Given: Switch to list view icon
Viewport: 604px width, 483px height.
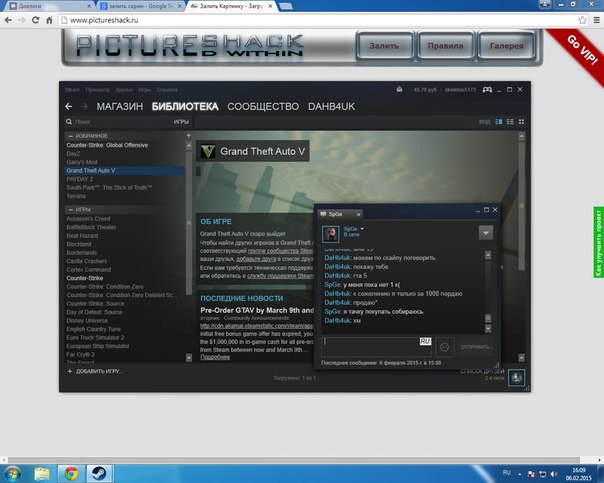Looking at the screenshot, I should [510, 122].
